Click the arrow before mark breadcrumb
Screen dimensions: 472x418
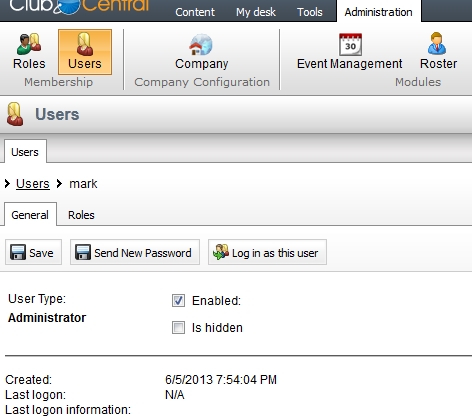(x=59, y=183)
